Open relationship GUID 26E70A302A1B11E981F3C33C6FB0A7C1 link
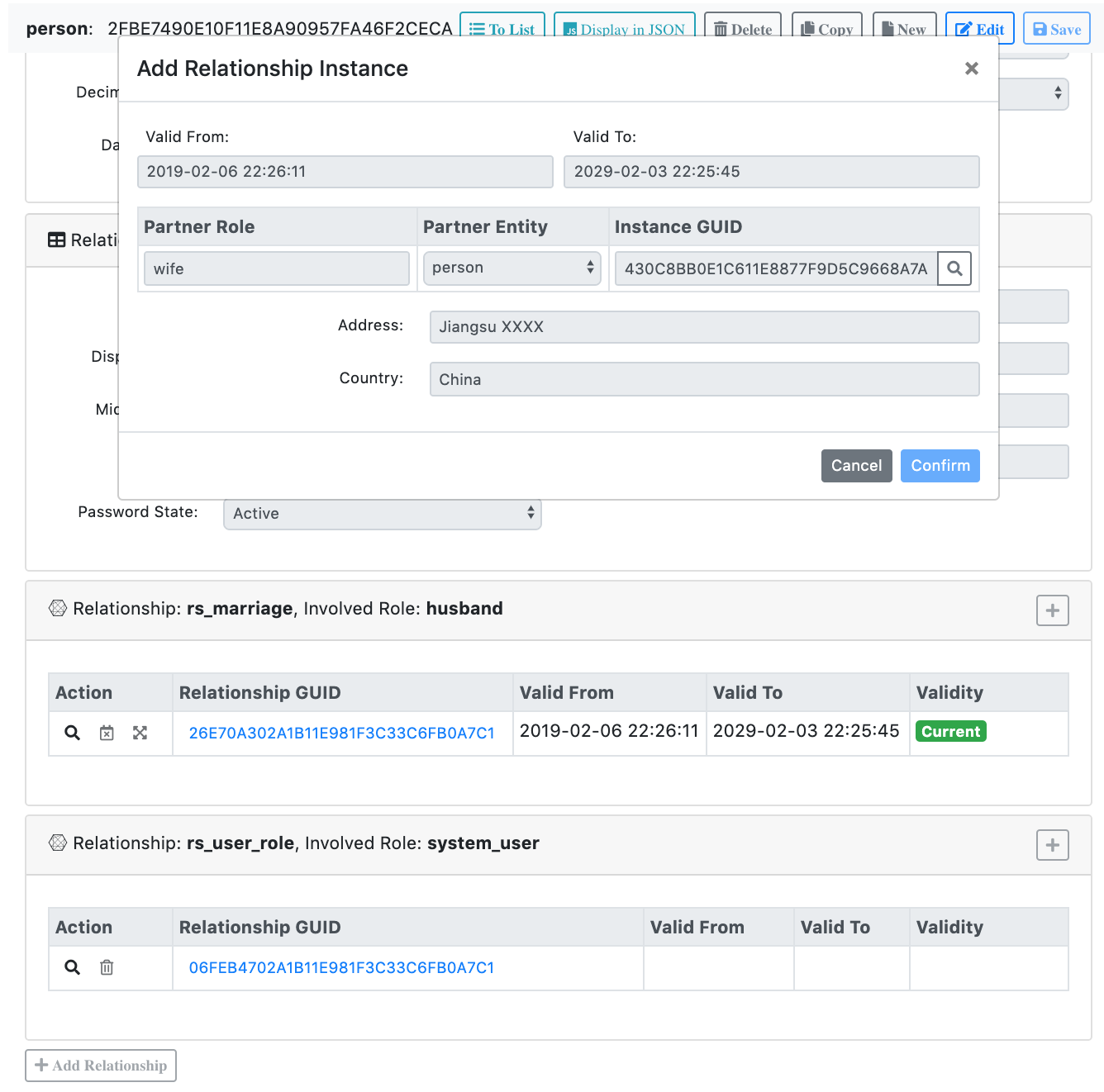1104x1092 pixels. (x=341, y=734)
